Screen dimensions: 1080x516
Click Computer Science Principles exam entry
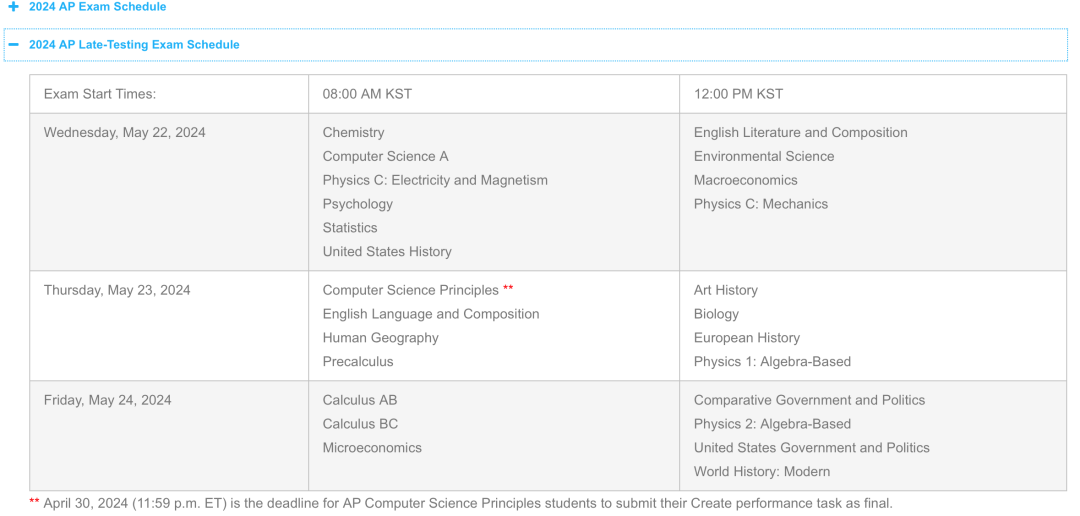(410, 291)
